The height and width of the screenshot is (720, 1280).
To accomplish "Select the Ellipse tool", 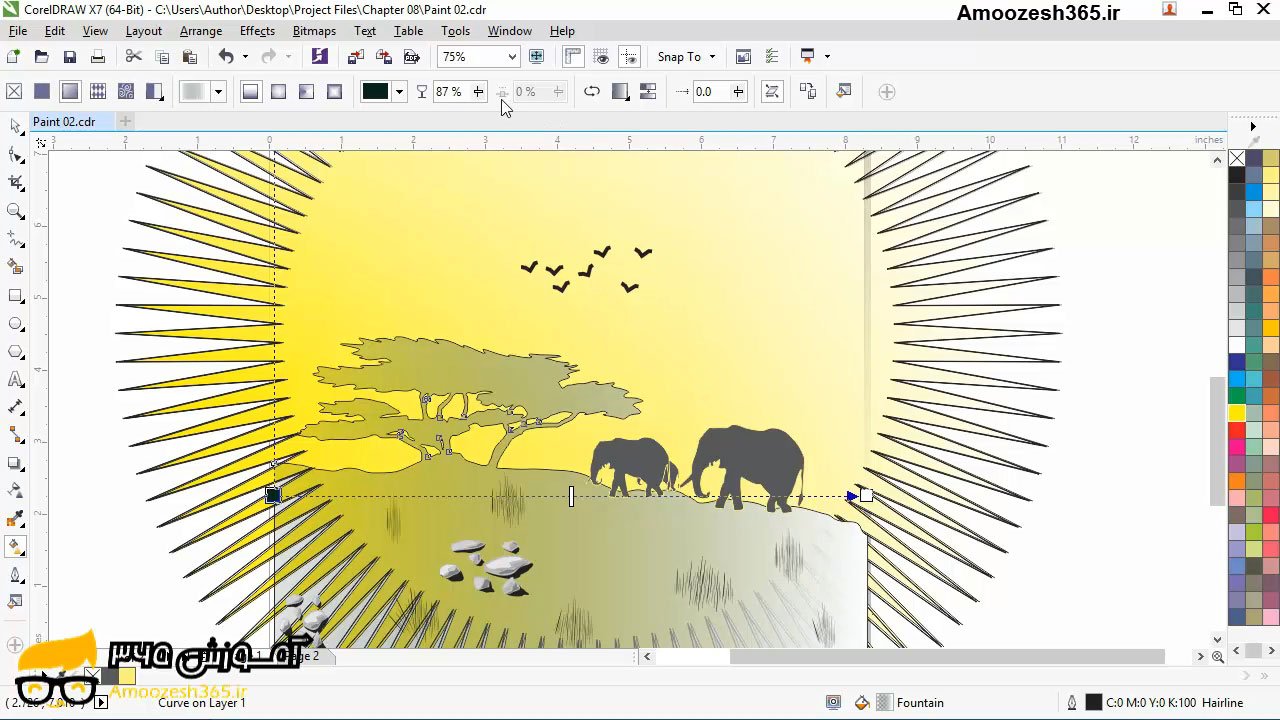I will coord(16,324).
